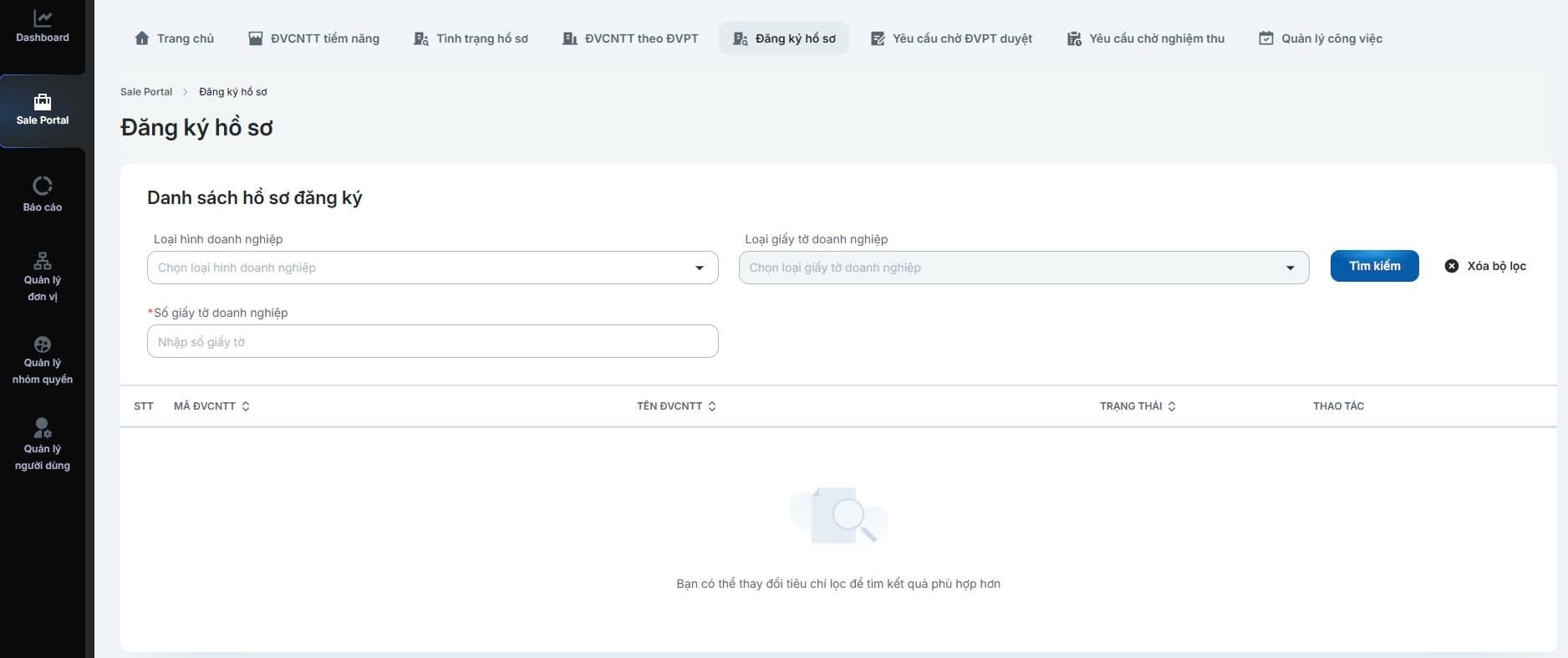Click the X icon beside Xóa bộ lọc
Screen dimensions: 1568x658
[1452, 266]
